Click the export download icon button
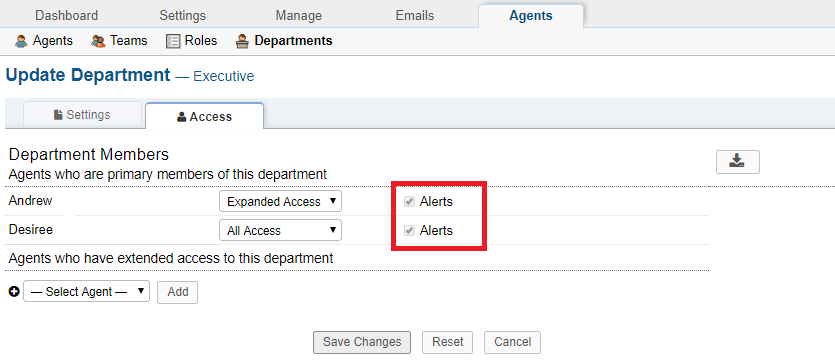Viewport: 835px width, 361px height. pyautogui.click(x=738, y=162)
